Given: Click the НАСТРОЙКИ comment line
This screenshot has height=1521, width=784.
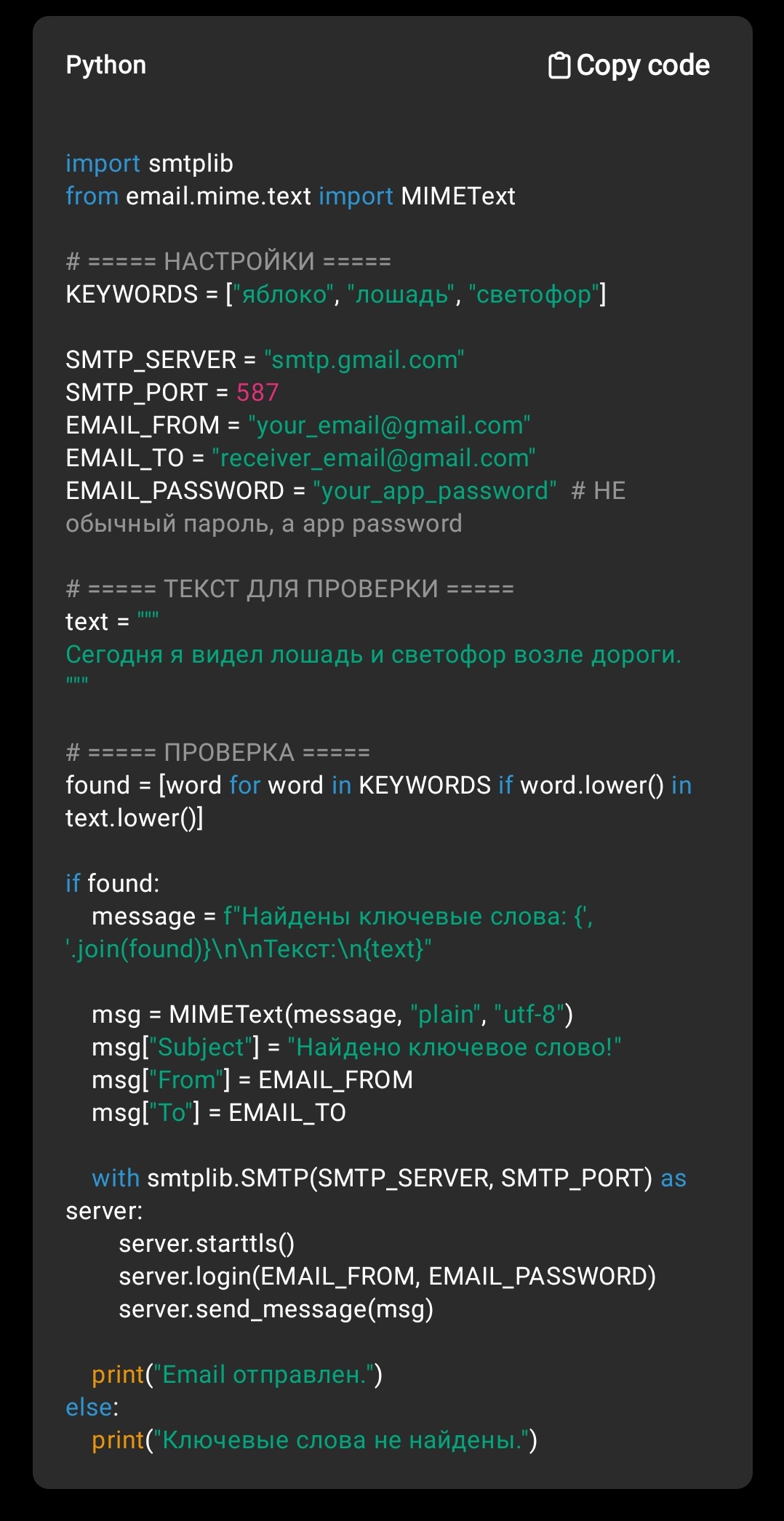Looking at the screenshot, I should (228, 261).
